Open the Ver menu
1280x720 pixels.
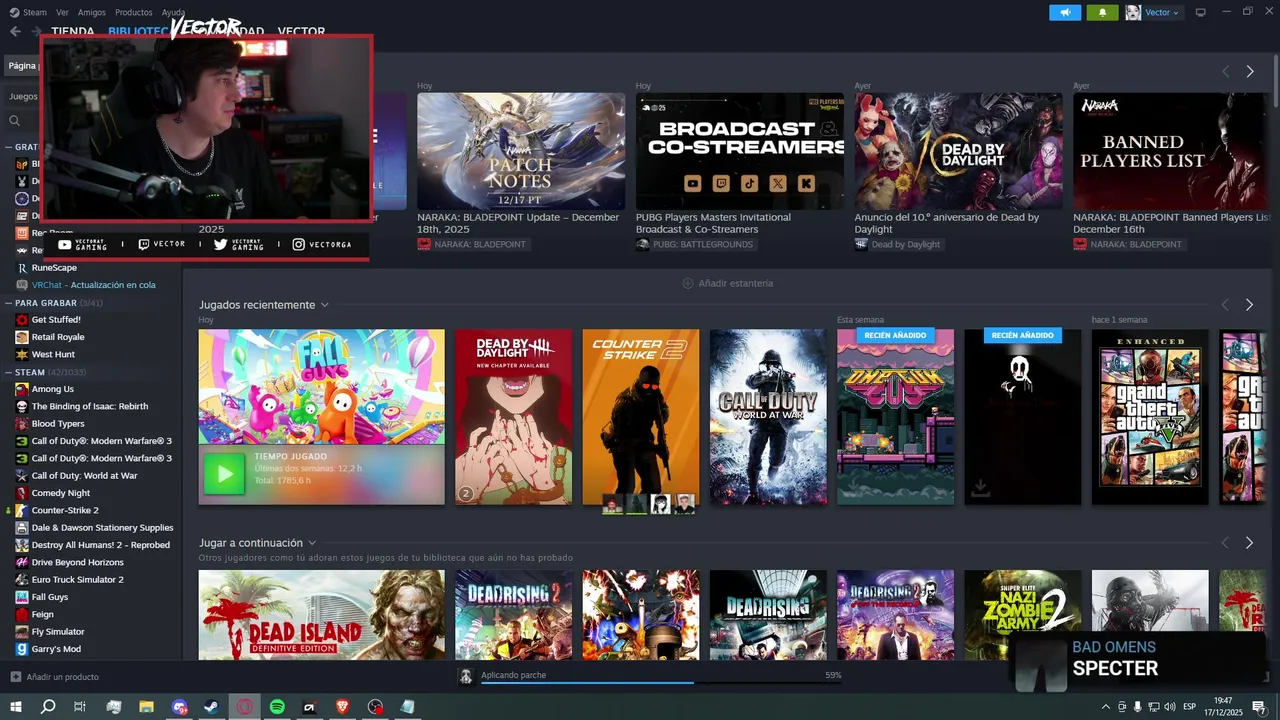tap(62, 12)
